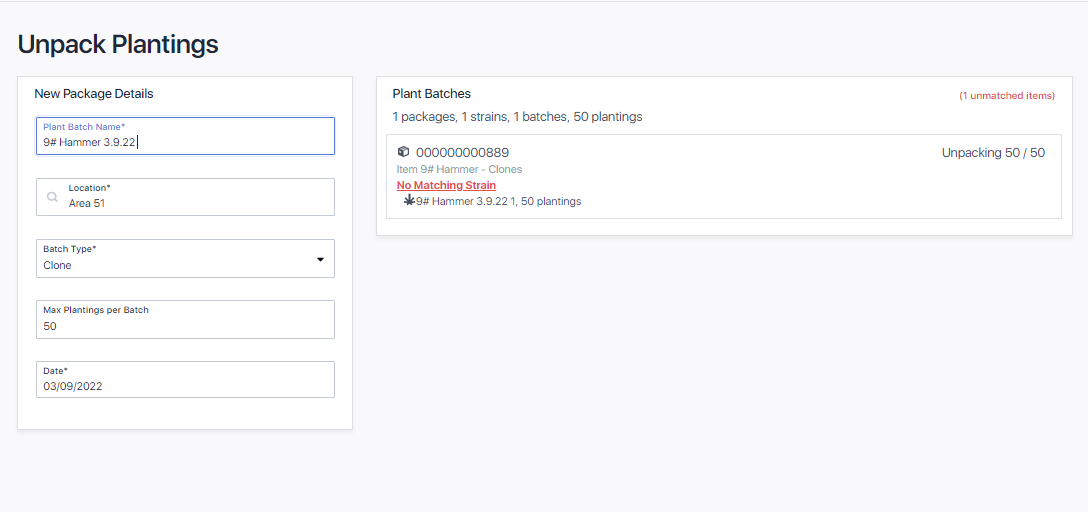1088x512 pixels.
Task: Click 'Item 9# Hammer - Clones' label
Action: (x=459, y=169)
